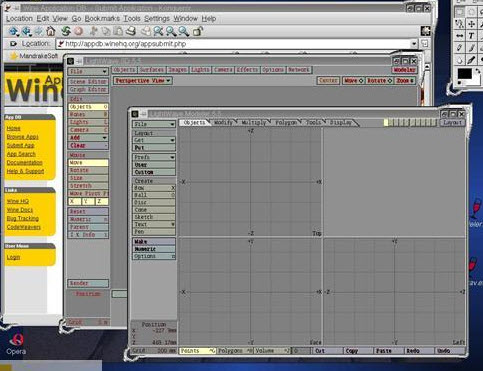Toggle Y axis button in Layout
Screen dimensions: 483x371
pyautogui.click(x=88, y=201)
